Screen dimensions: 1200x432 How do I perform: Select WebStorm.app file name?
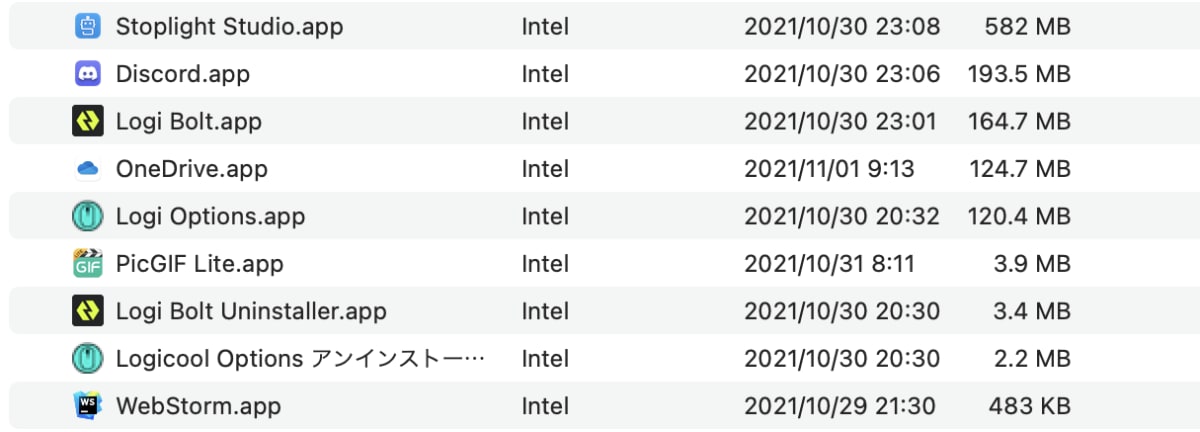pos(198,407)
